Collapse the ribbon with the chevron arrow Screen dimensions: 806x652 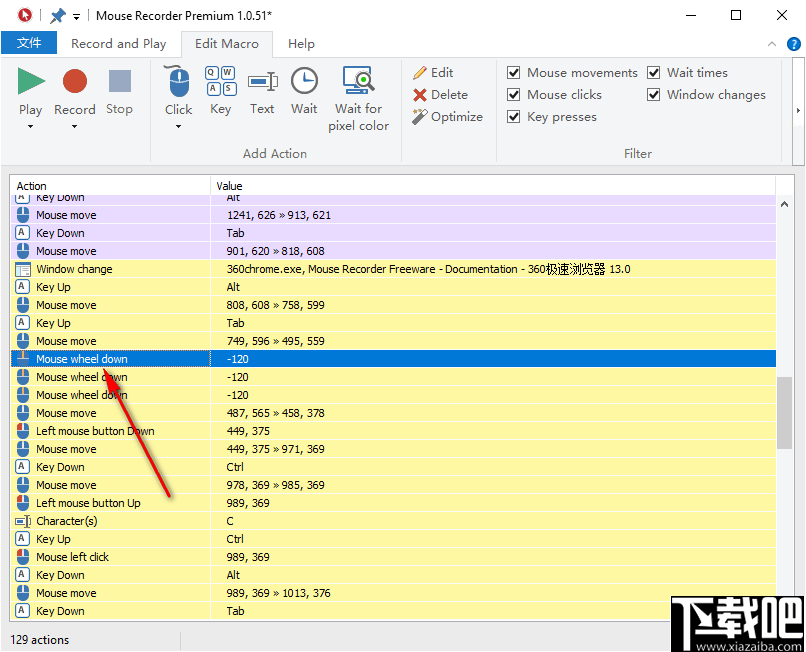(x=772, y=44)
